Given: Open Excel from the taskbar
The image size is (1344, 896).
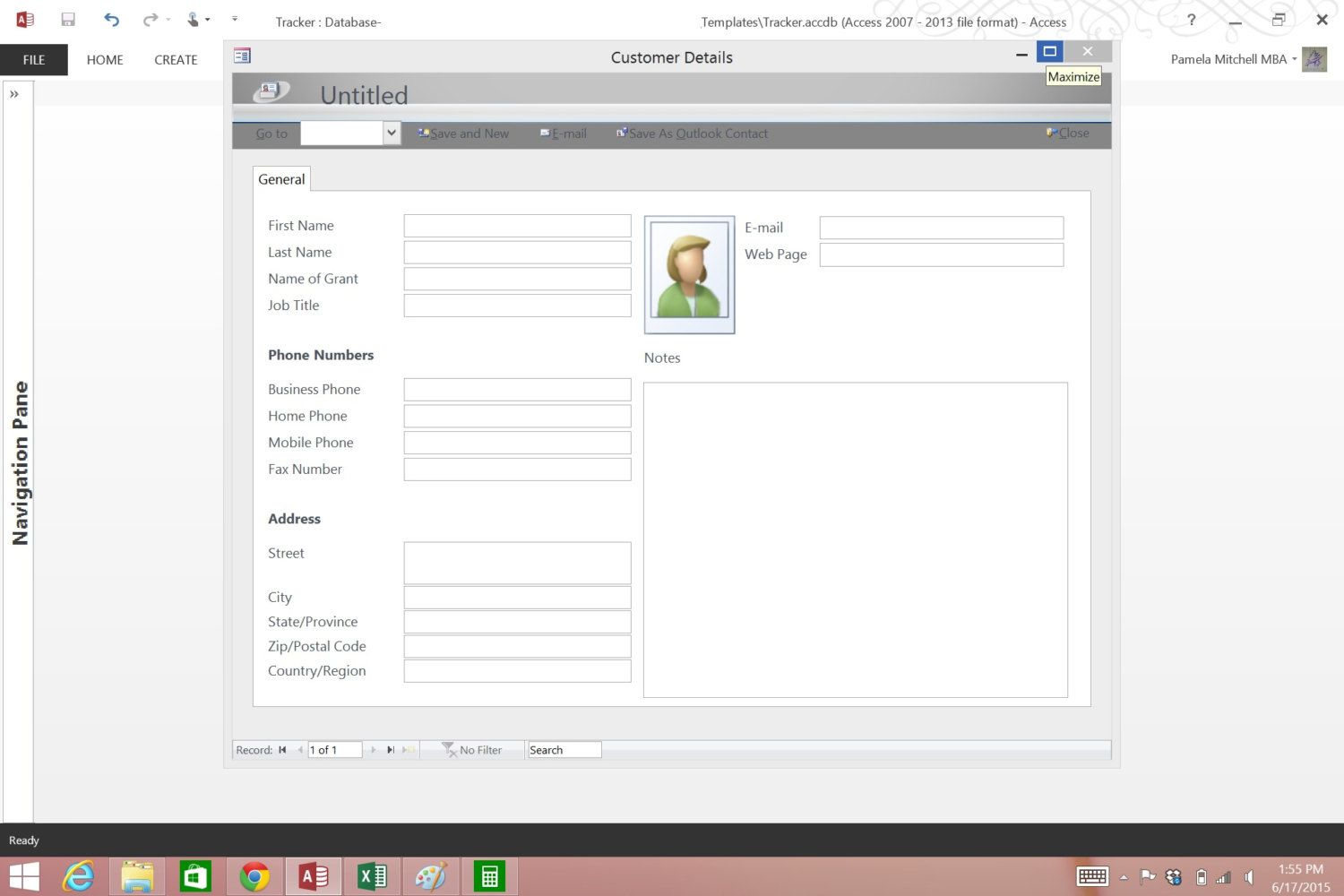Looking at the screenshot, I should (x=372, y=876).
